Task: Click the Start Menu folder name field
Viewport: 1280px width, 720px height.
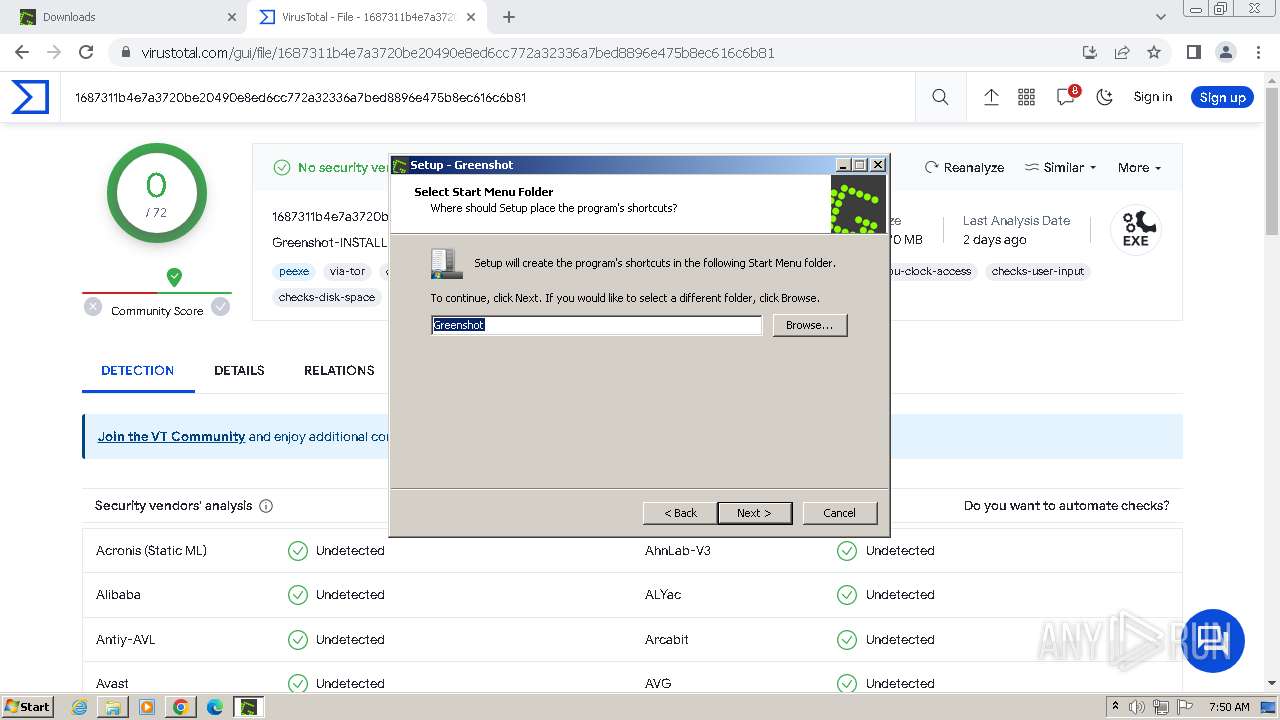Action: (x=596, y=325)
